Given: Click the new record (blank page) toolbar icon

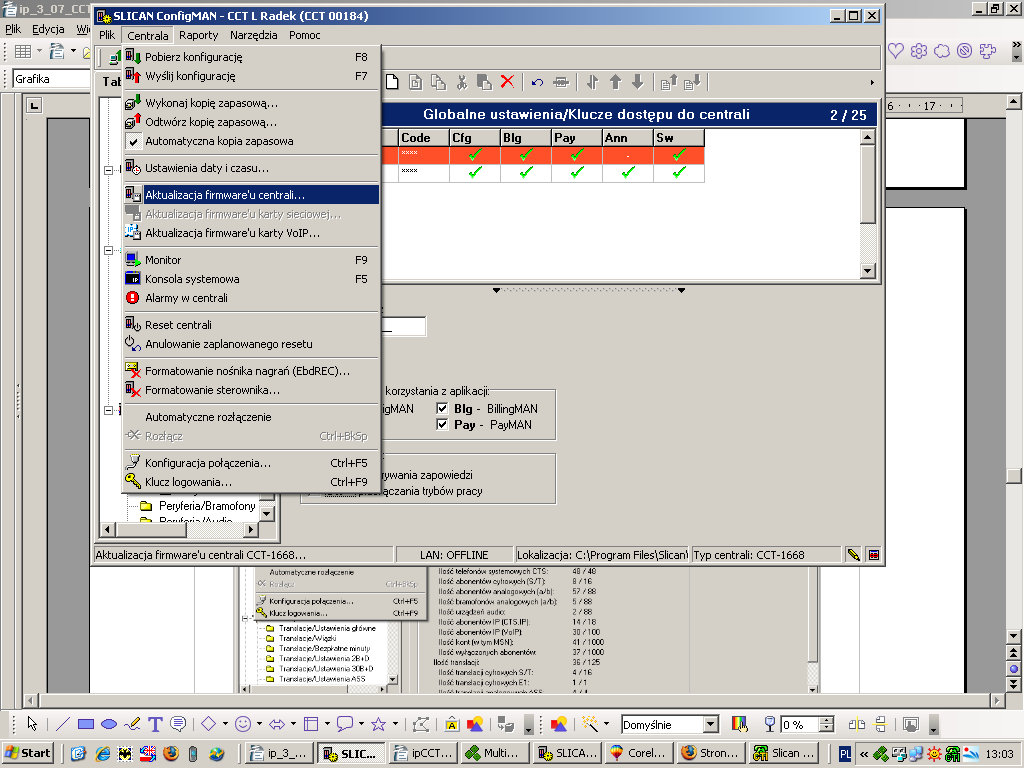Looking at the screenshot, I should 392,82.
